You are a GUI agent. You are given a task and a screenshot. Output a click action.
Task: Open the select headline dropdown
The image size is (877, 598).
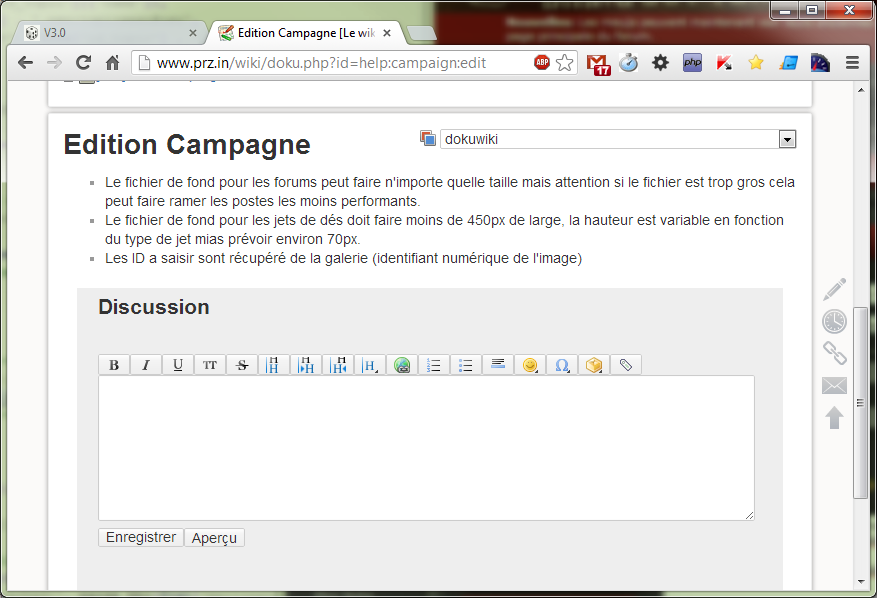370,365
